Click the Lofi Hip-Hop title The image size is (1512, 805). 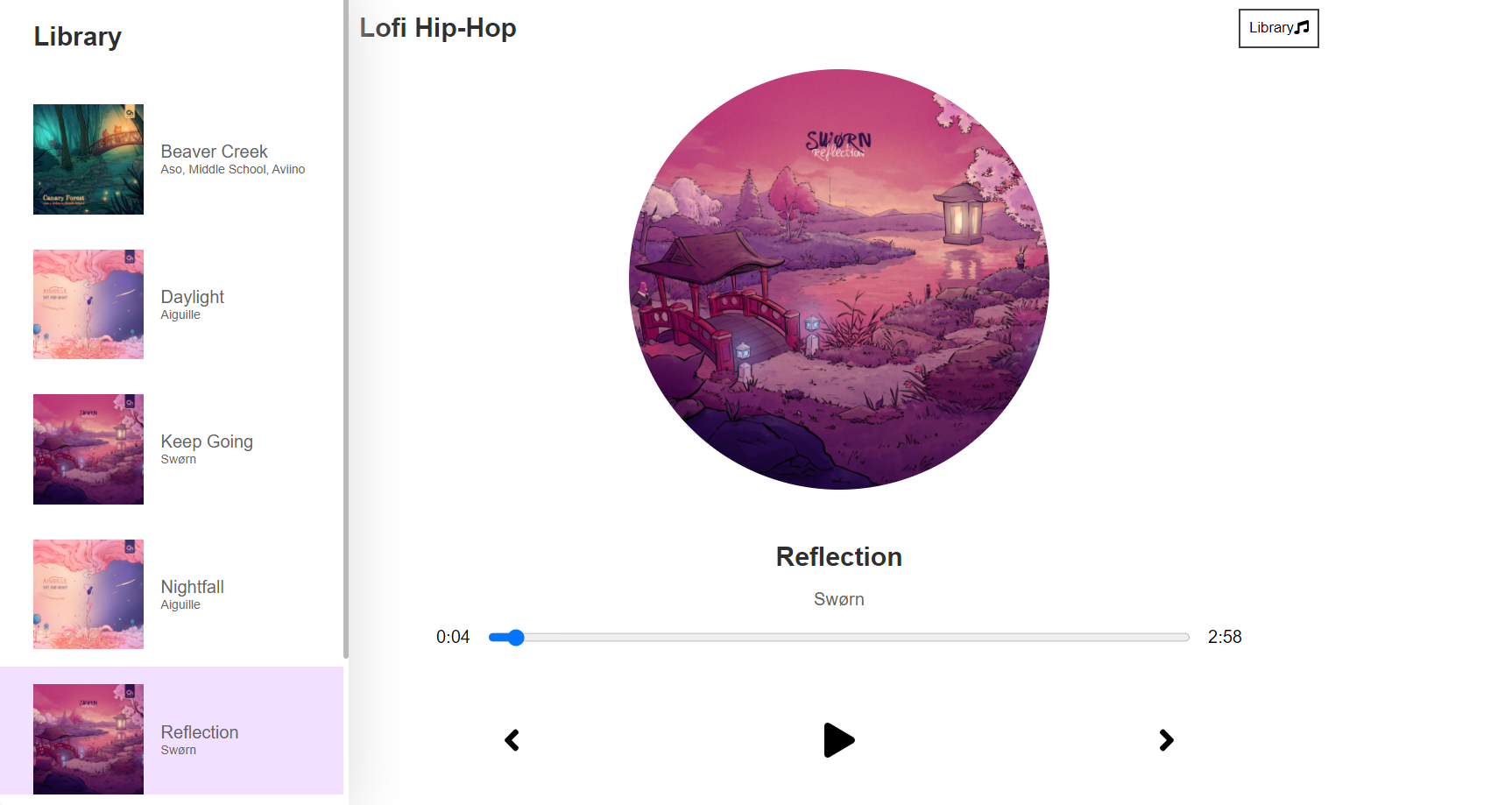pyautogui.click(x=438, y=28)
